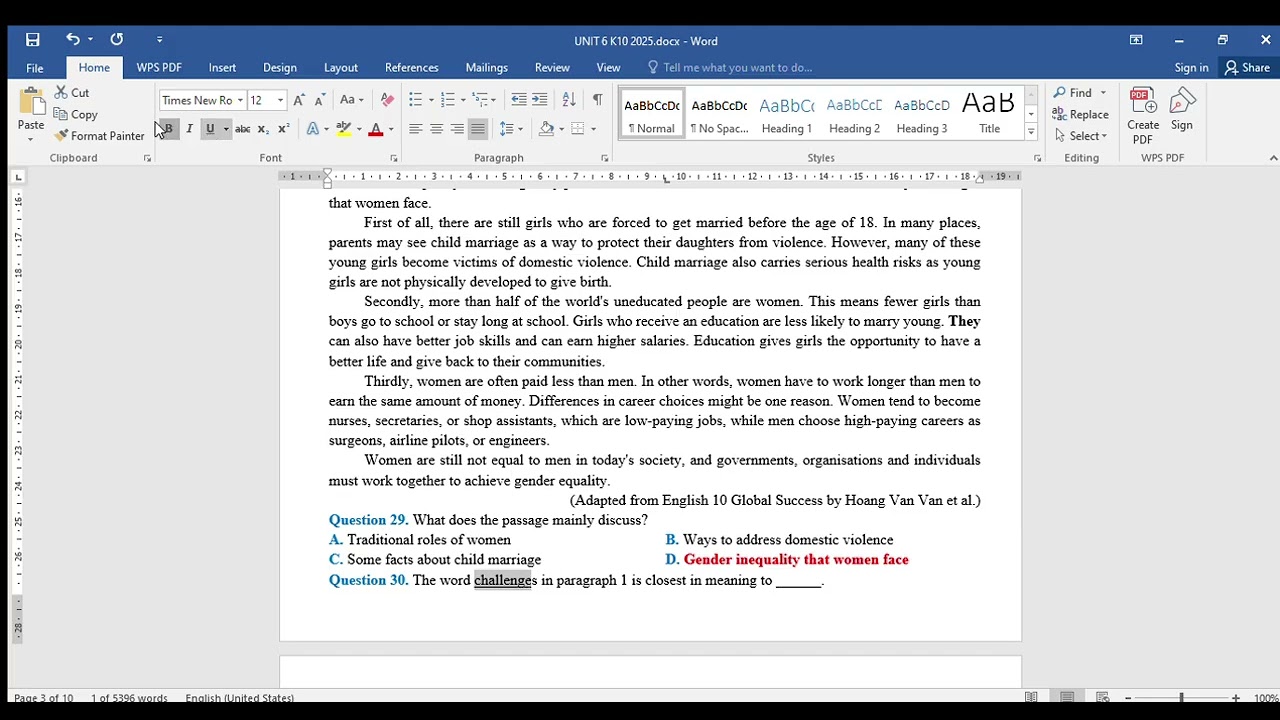Viewport: 1280px width, 720px height.
Task: Switch to the Design tab
Action: (x=280, y=68)
